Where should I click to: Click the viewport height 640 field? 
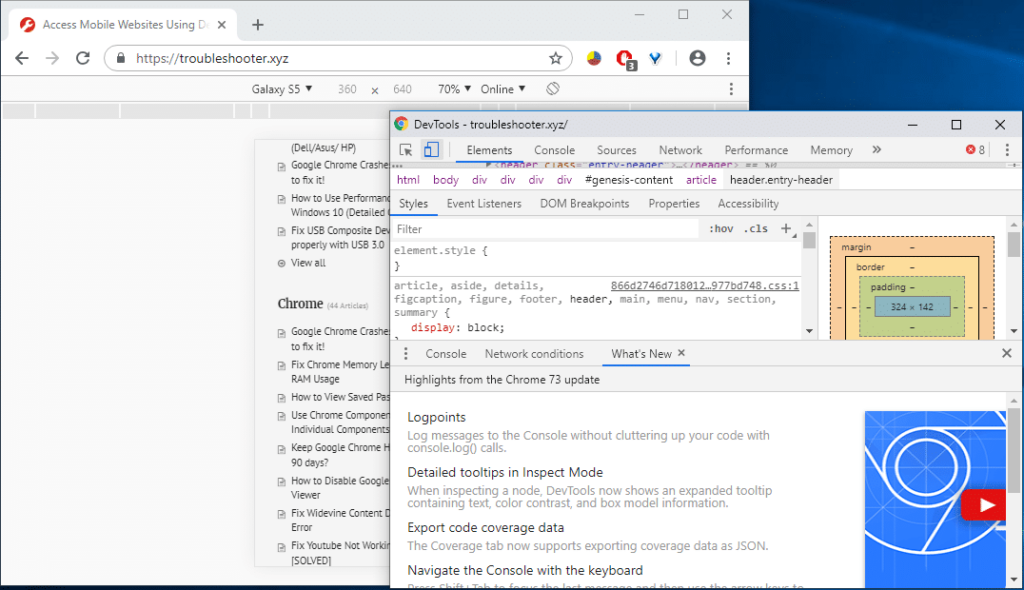(x=402, y=89)
